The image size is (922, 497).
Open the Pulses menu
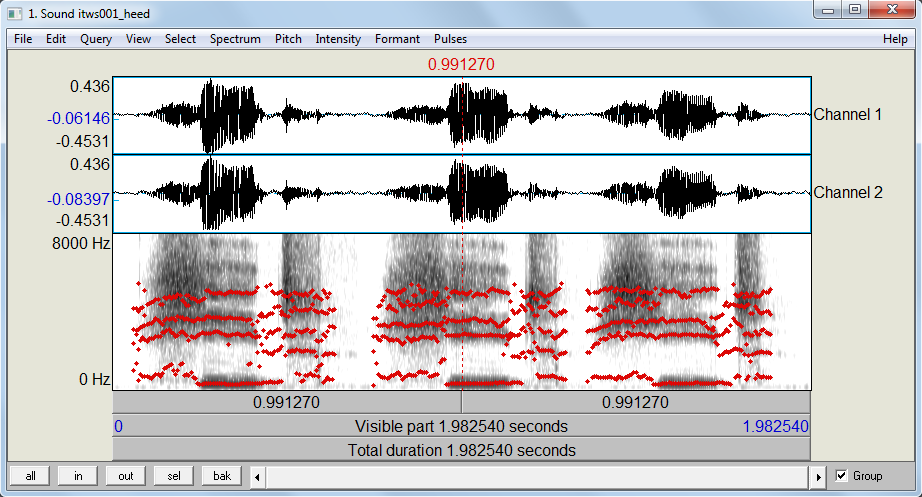(450, 39)
